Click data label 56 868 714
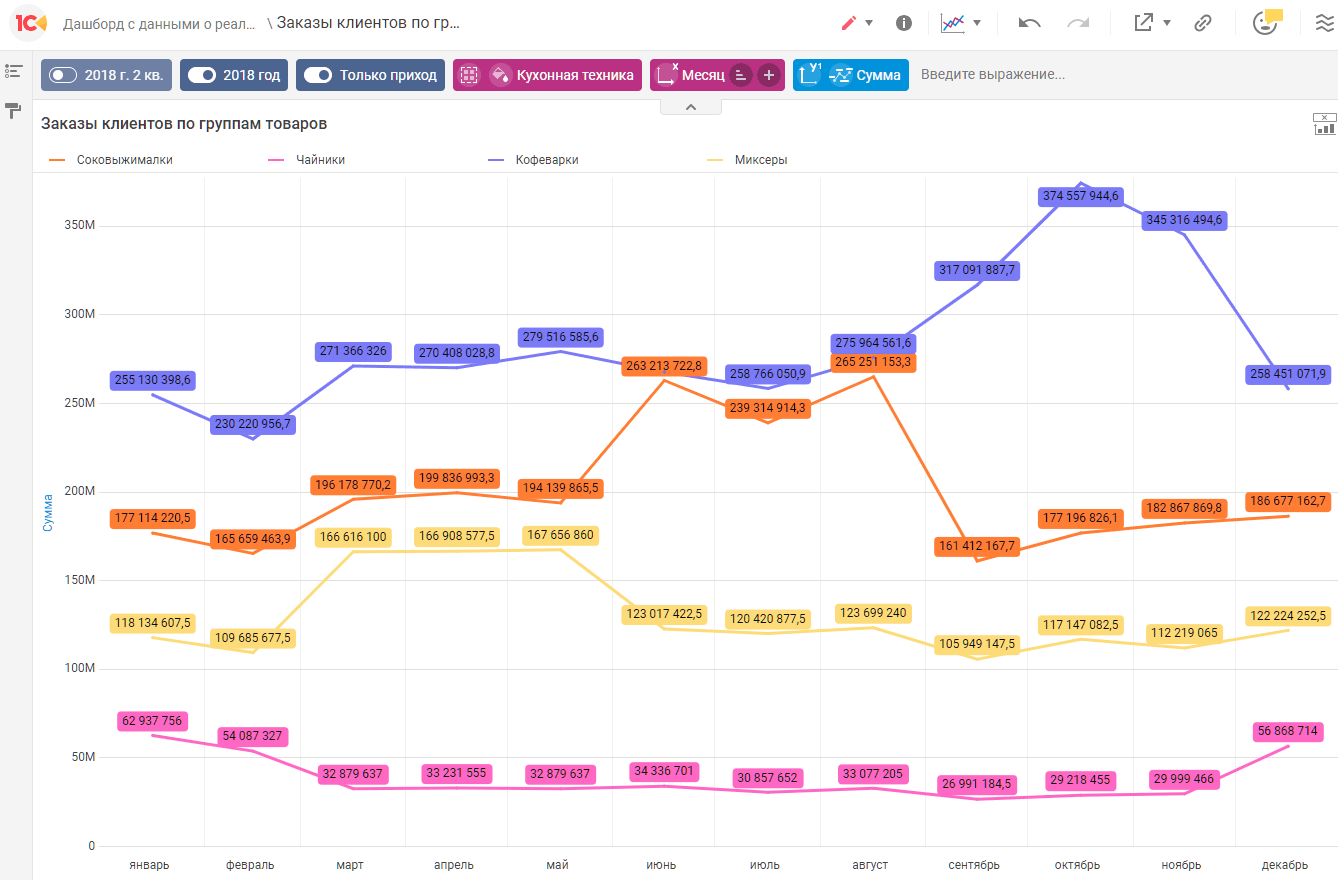The height and width of the screenshot is (880, 1338). pos(1287,732)
